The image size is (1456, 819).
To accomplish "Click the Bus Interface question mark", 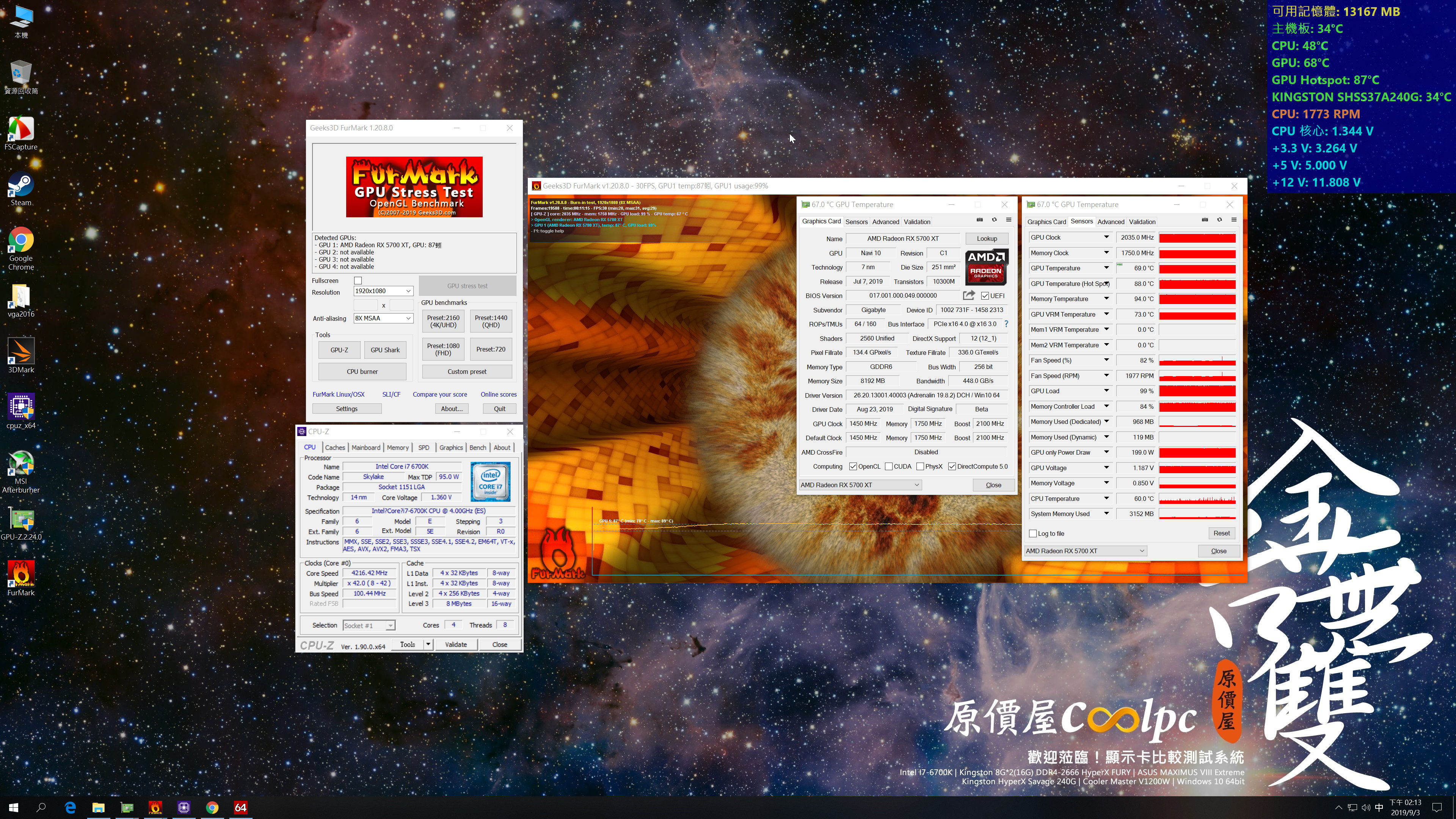I will 1006,324.
